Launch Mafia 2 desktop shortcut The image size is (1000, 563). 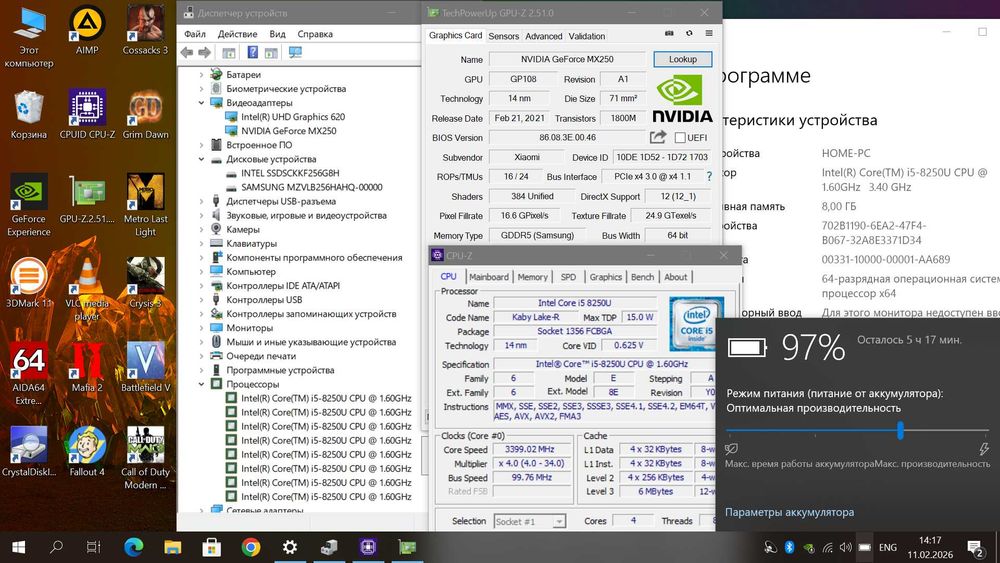pyautogui.click(x=87, y=367)
